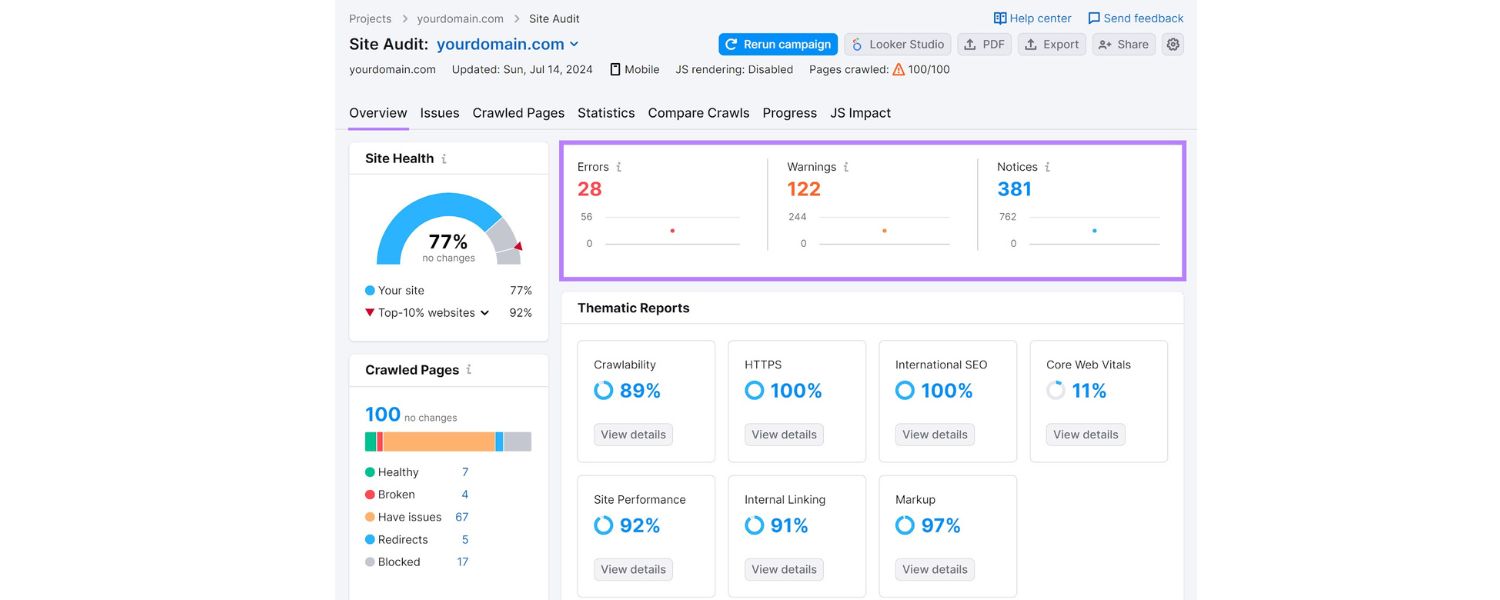
Task: Click the Warnings info icon
Action: (x=846, y=167)
